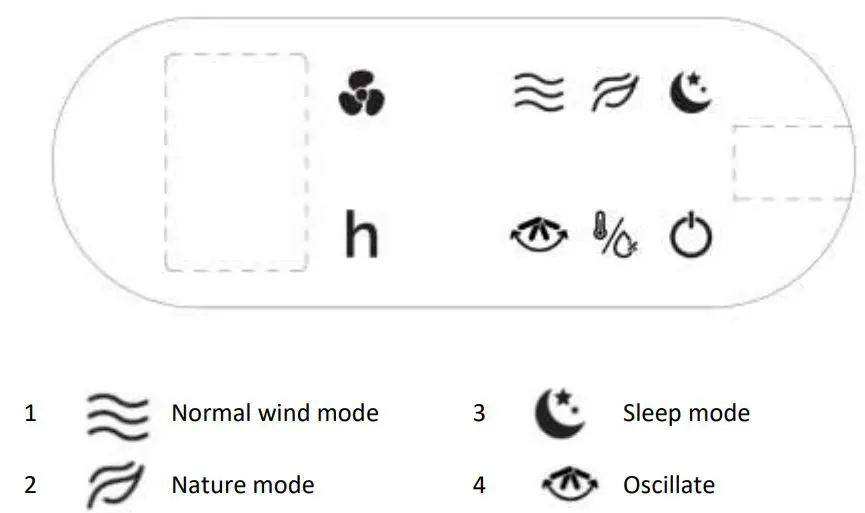Click the large dashed display area
The height and width of the screenshot is (513, 865).
point(236,162)
